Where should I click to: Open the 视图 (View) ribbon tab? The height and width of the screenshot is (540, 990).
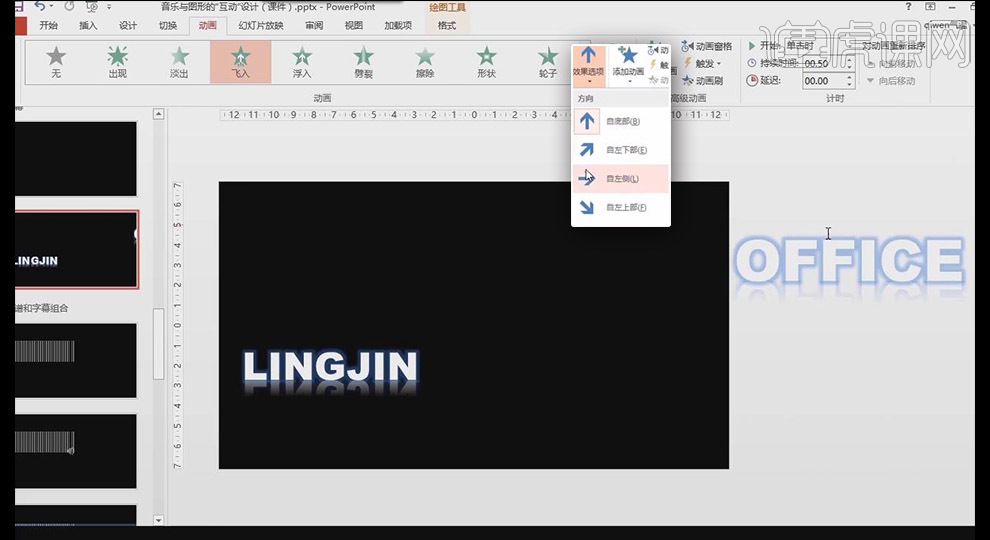(x=354, y=25)
